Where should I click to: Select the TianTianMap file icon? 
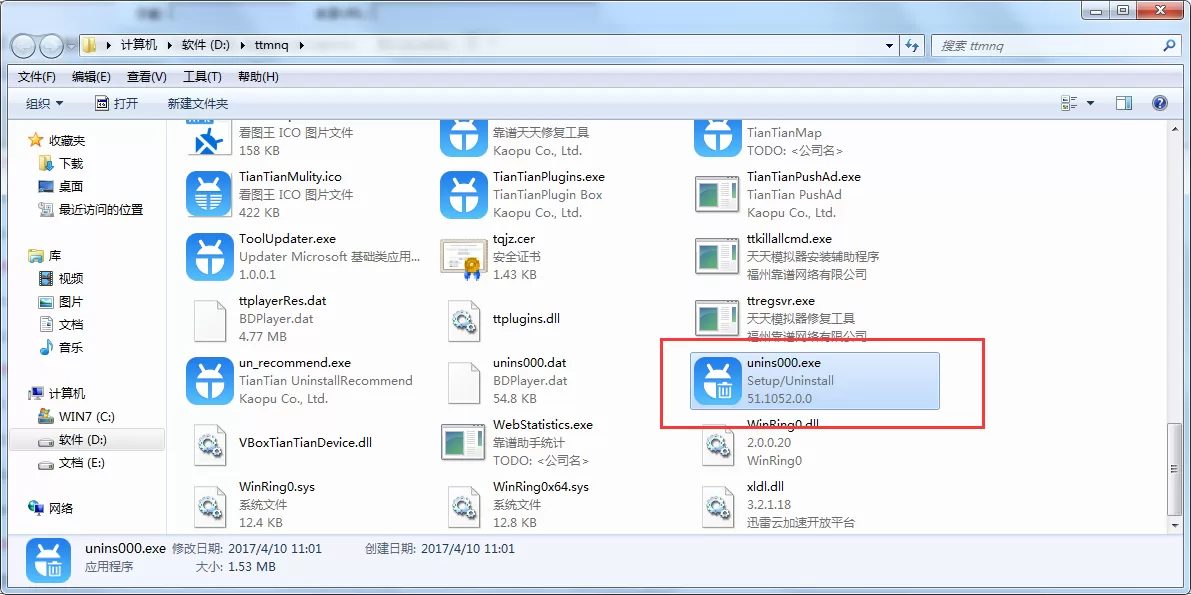click(717, 137)
